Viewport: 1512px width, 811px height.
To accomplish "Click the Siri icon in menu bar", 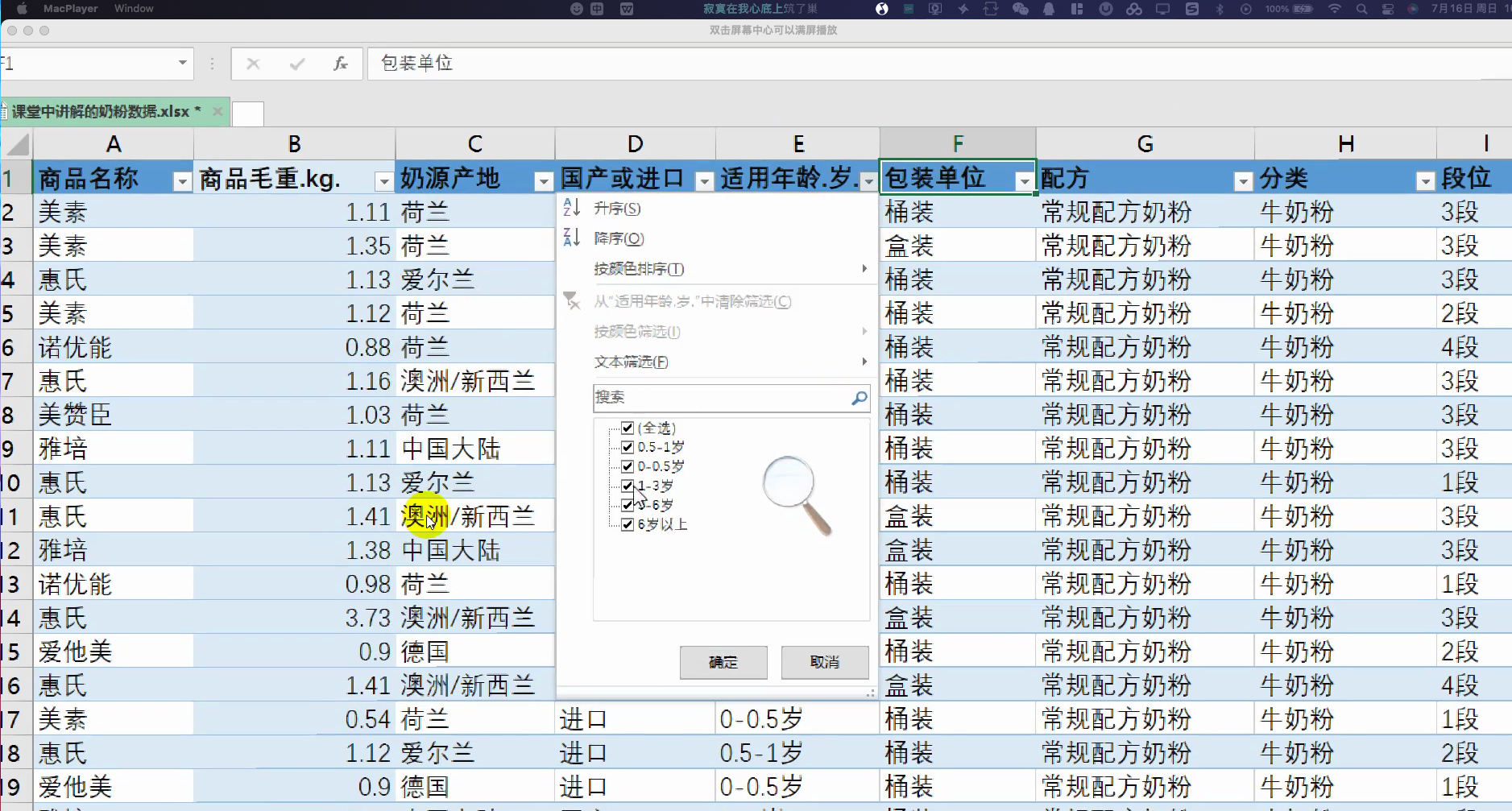I will 1413,9.
